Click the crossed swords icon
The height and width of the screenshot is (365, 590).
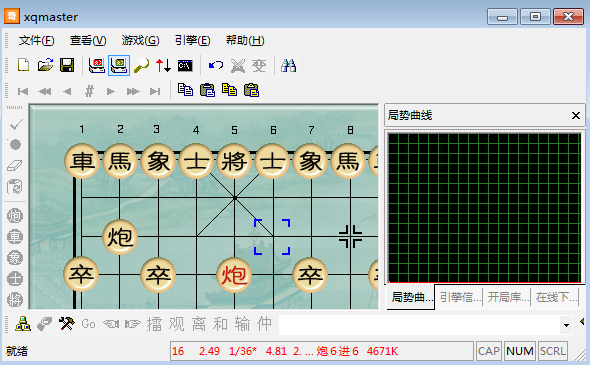pyautogui.click(x=237, y=65)
